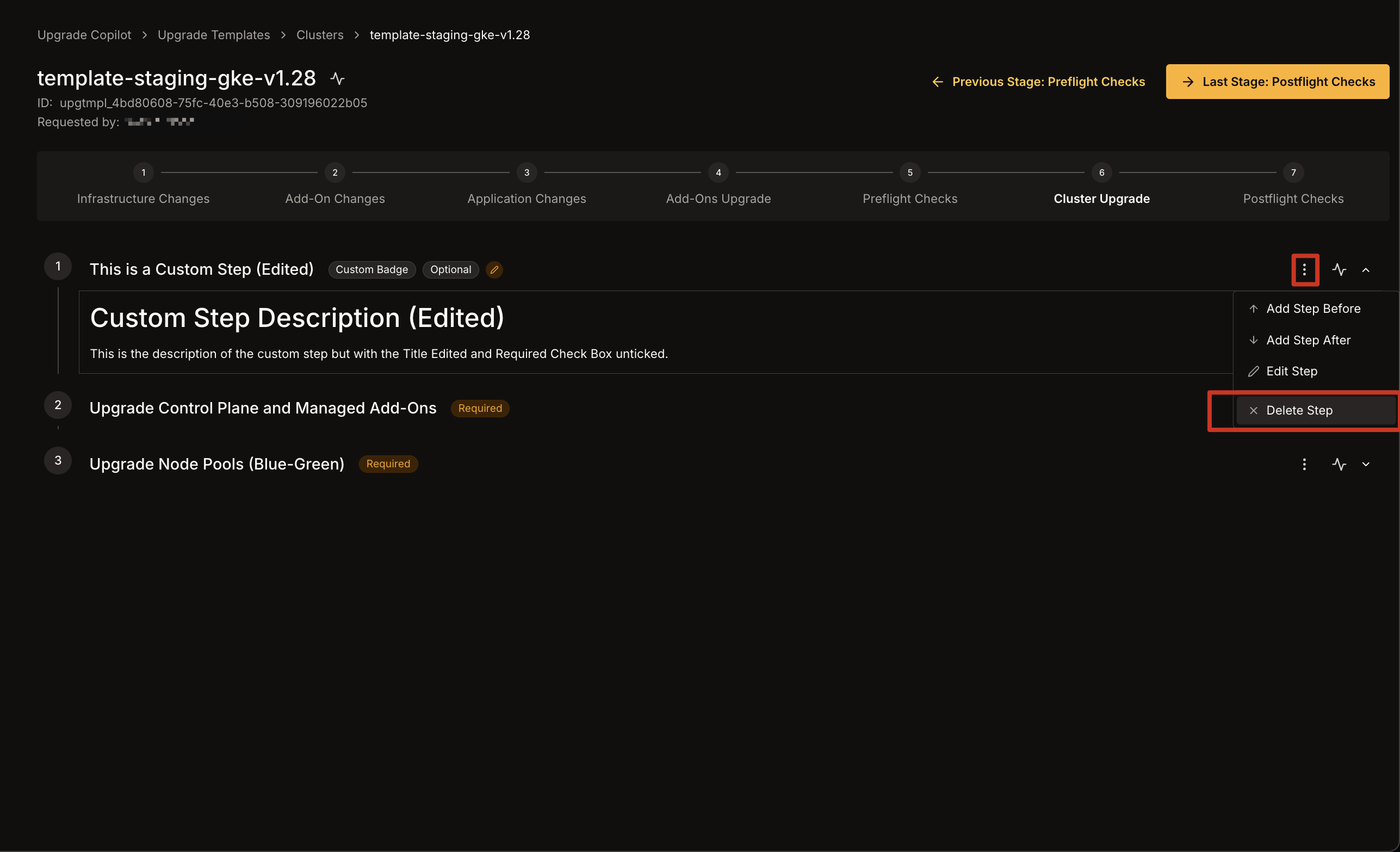1400x852 pixels.
Task: Click the pencil edit icon beside Optional badge
Action: coord(494,269)
